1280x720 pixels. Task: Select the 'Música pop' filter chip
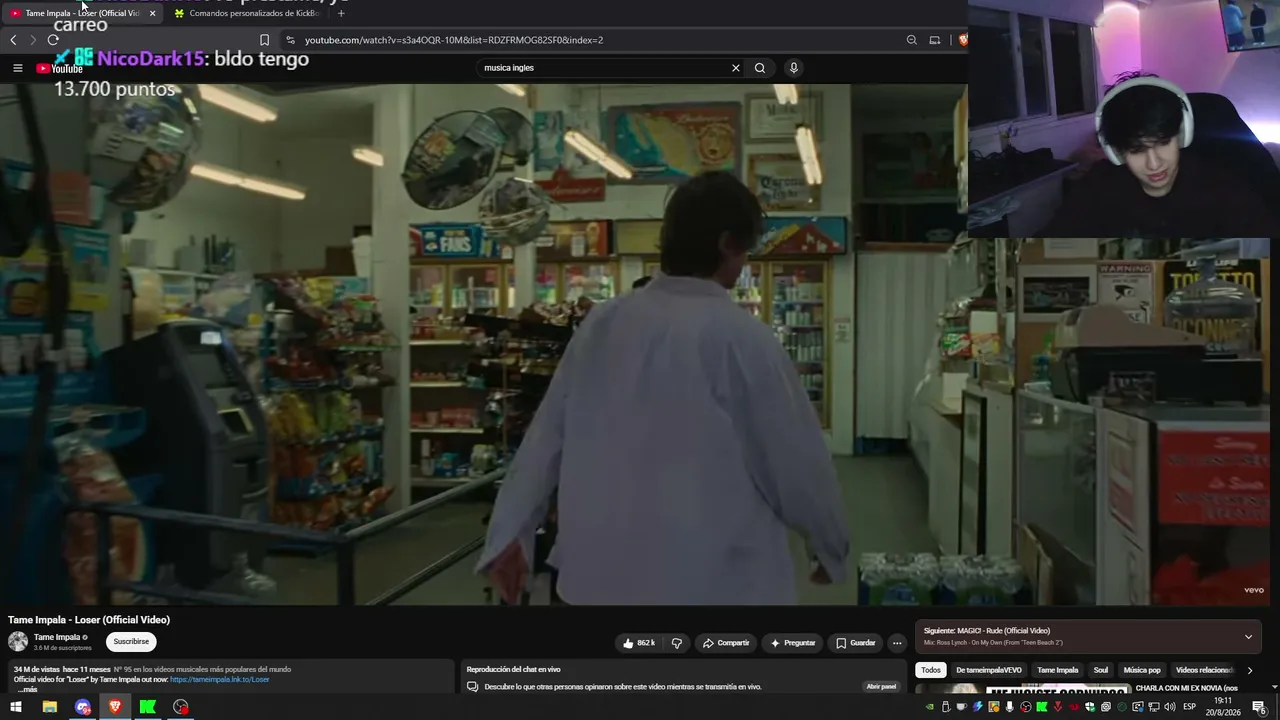tap(1142, 670)
